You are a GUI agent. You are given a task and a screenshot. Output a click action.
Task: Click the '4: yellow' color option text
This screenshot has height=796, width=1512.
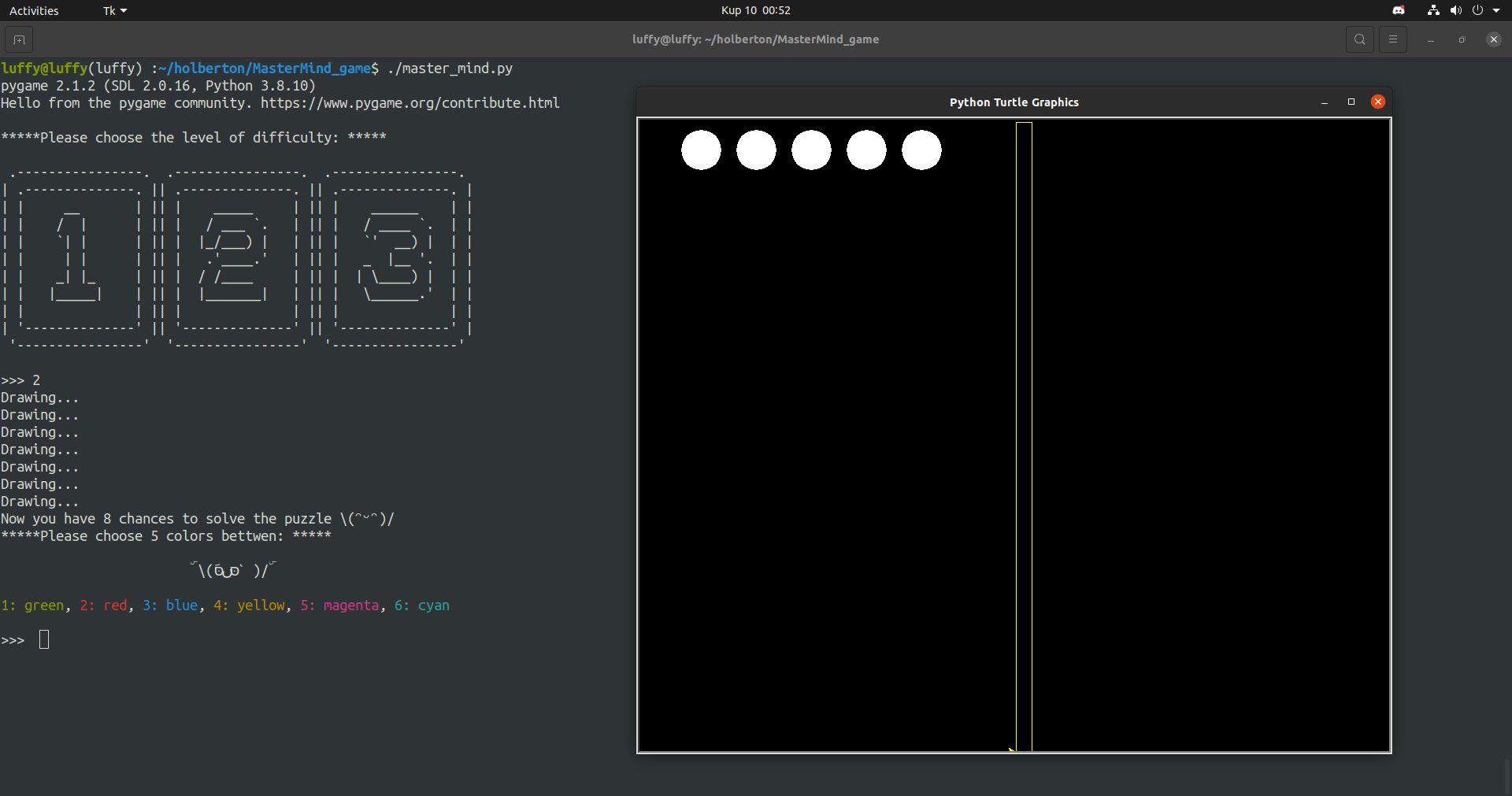[x=249, y=605]
